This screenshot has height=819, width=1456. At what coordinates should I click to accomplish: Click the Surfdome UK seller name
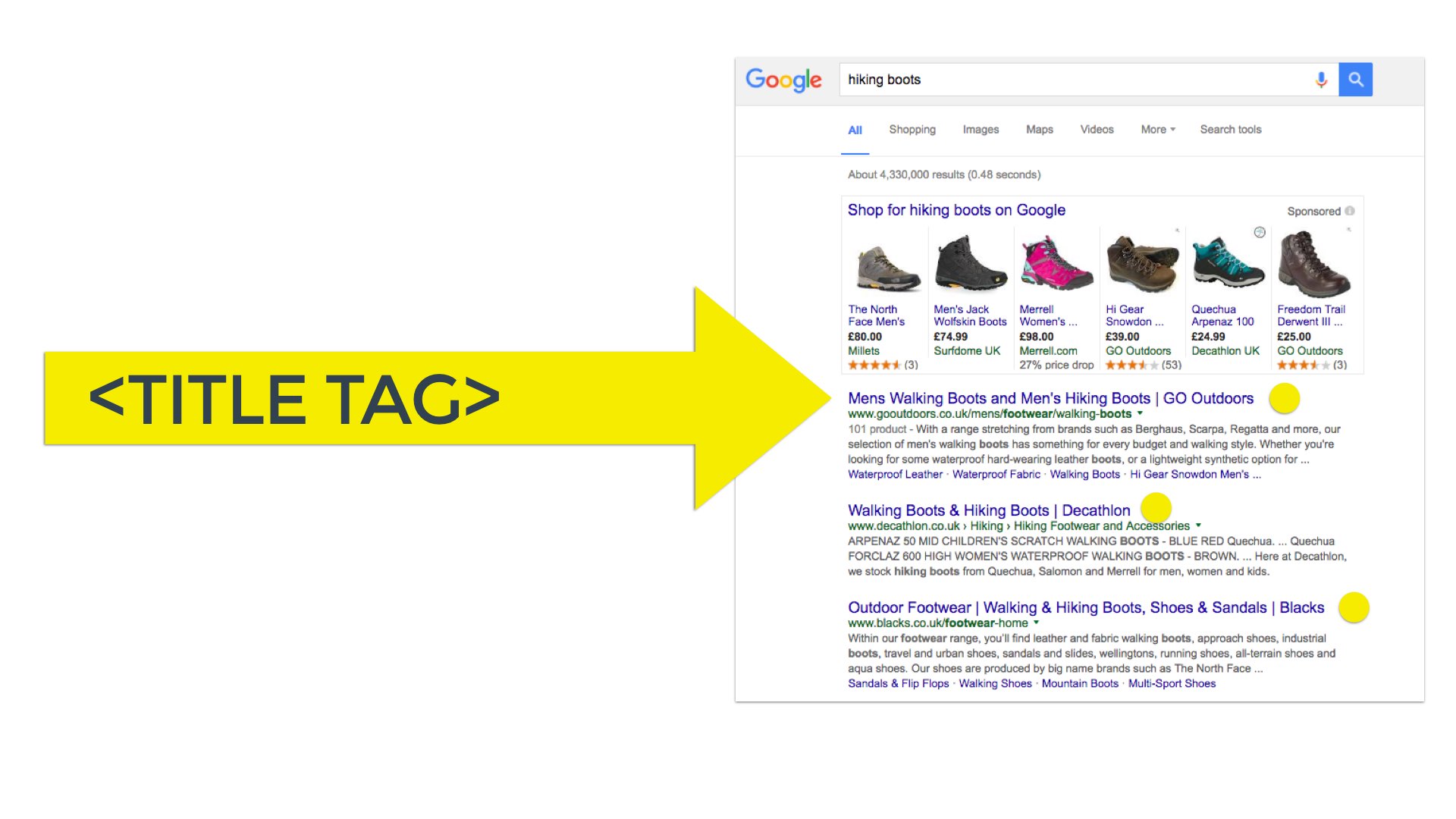(967, 351)
